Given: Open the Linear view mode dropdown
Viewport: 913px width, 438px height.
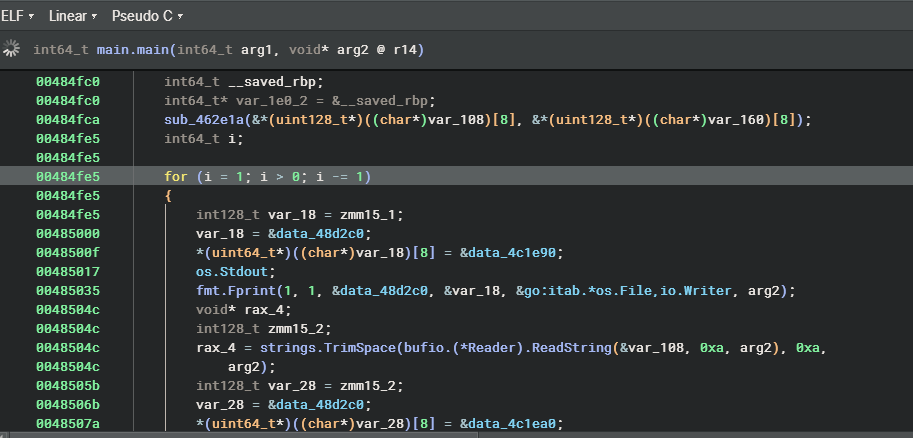Looking at the screenshot, I should [73, 17].
